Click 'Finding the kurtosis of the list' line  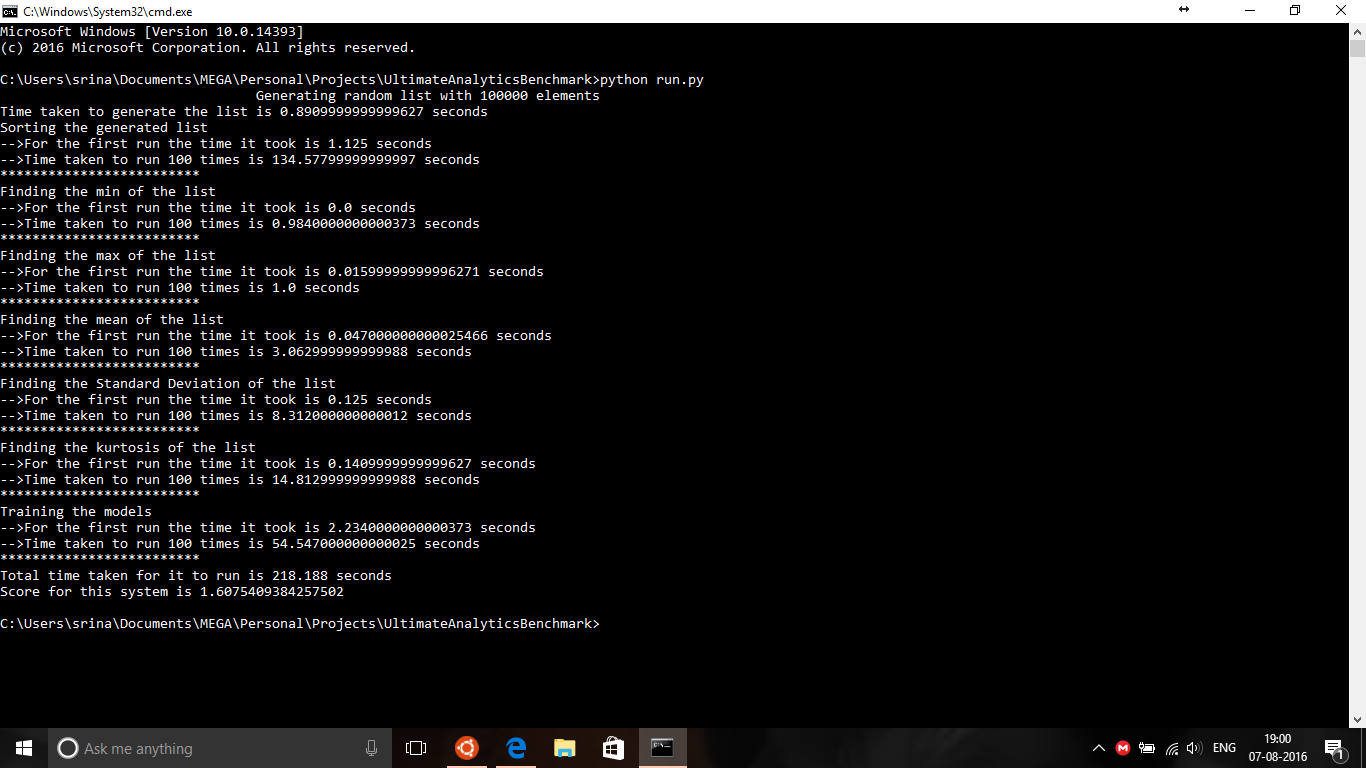(128, 448)
